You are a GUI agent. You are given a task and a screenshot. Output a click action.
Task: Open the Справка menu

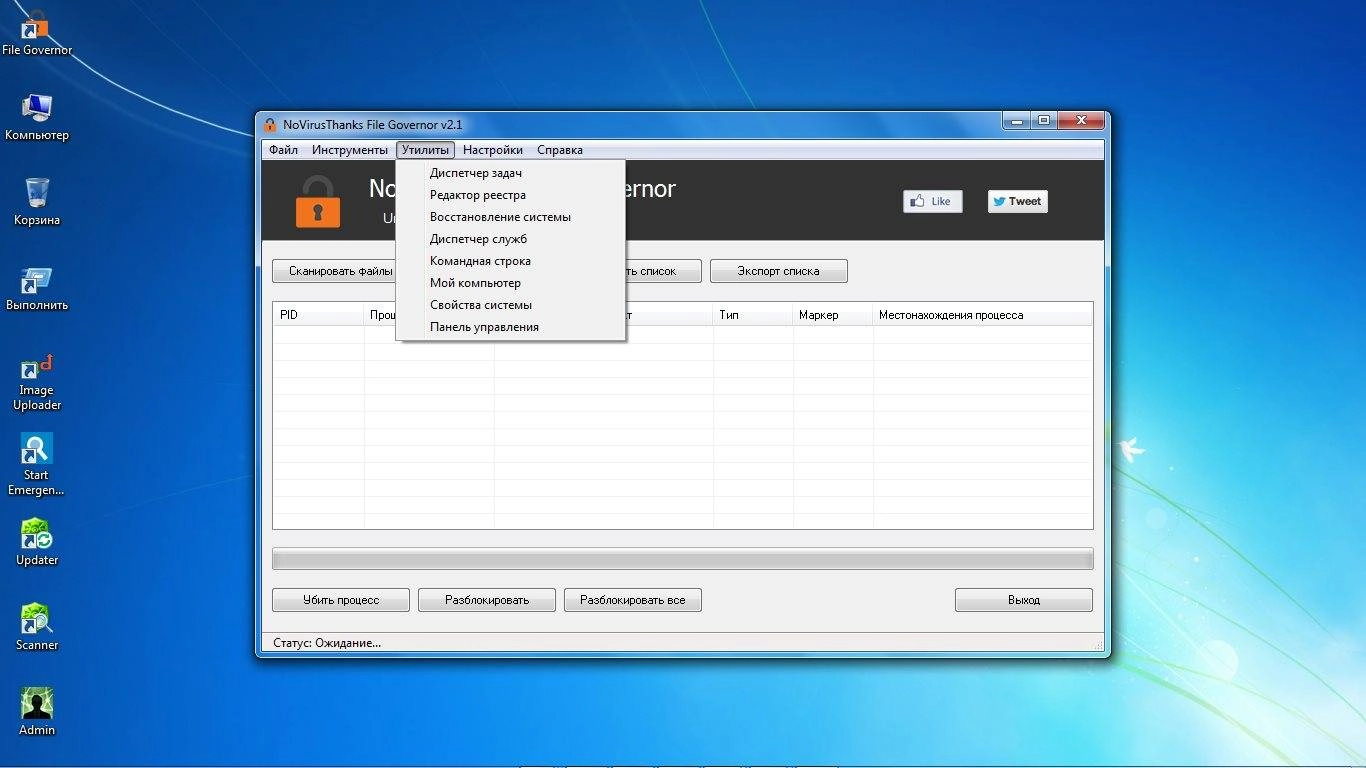(x=560, y=150)
